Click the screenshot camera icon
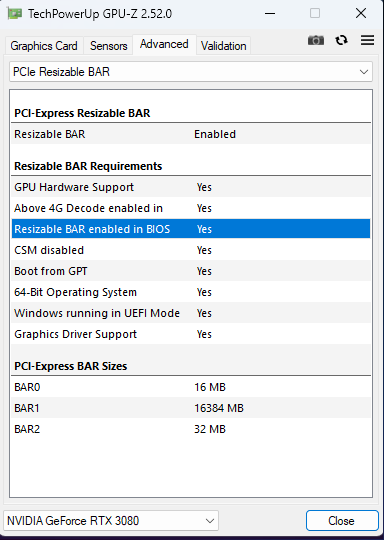Viewport: 384px width, 540px height. (315, 40)
